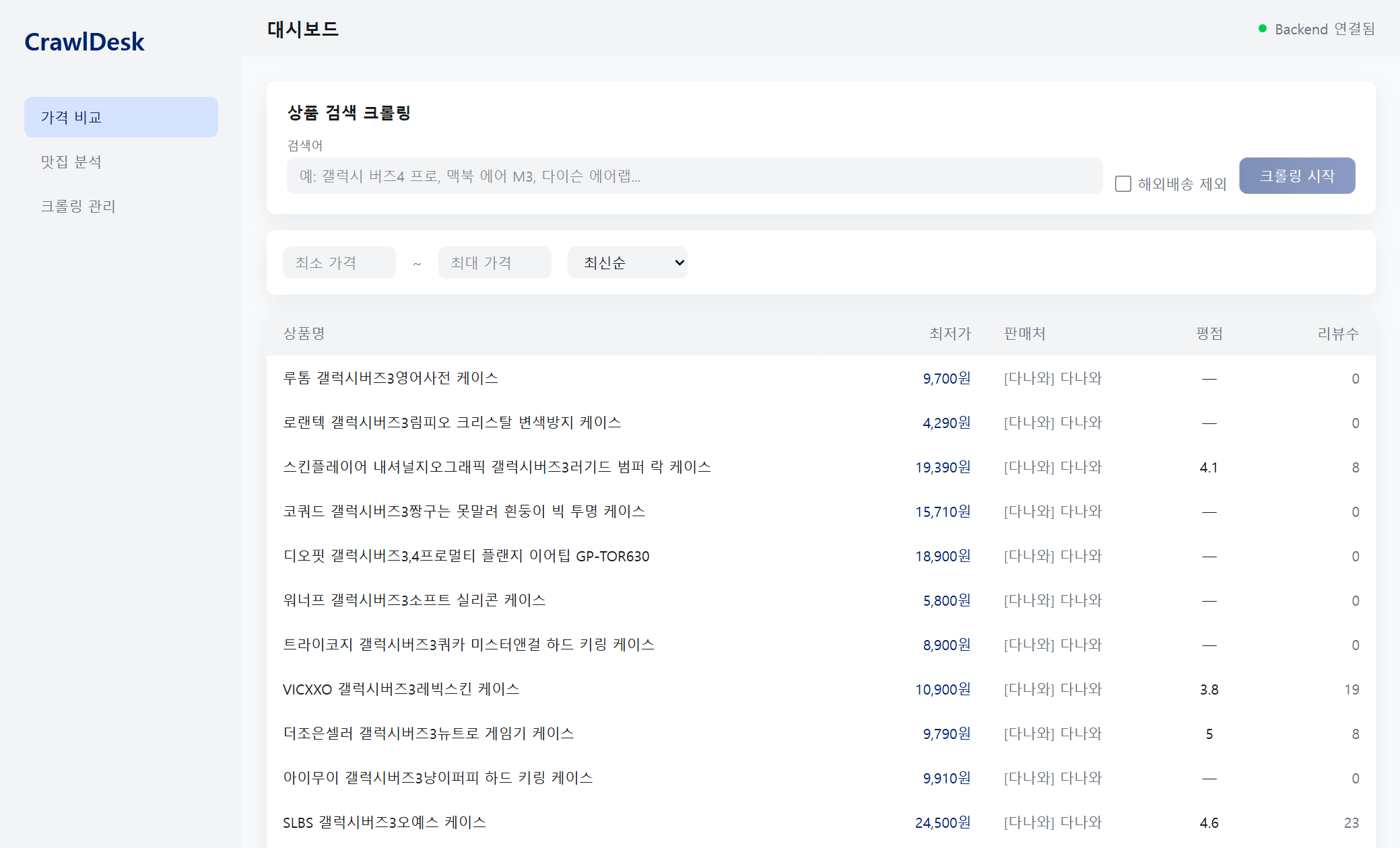Viewport: 1400px width, 848px height.
Task: Click the 판매처 column header
Action: (x=1024, y=333)
